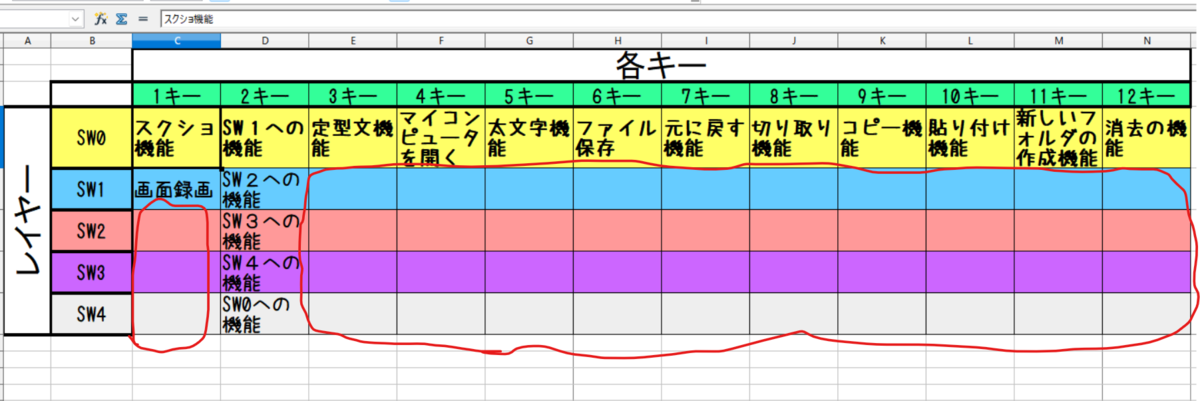Select the 5キー header cell
1200x401 pixels.
pos(529,96)
